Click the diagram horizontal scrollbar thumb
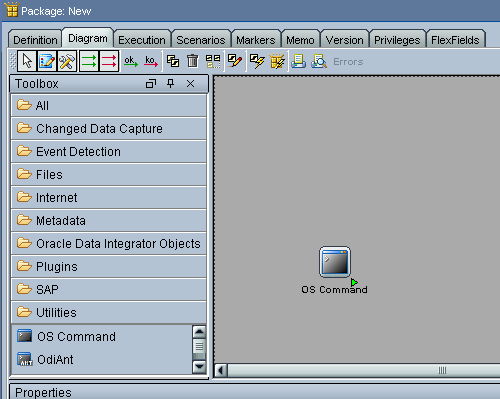The width and height of the screenshot is (500, 399). [364, 370]
